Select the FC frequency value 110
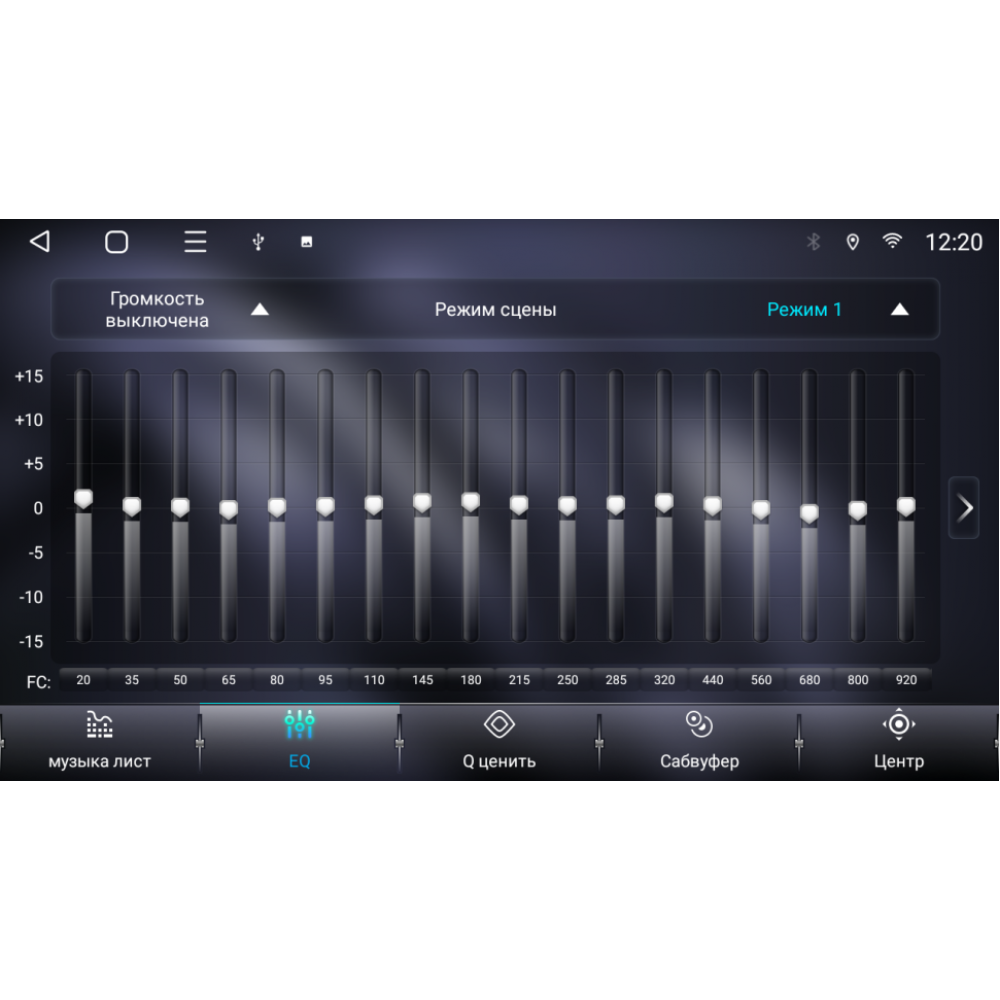This screenshot has height=1000, width=1000. [374, 680]
